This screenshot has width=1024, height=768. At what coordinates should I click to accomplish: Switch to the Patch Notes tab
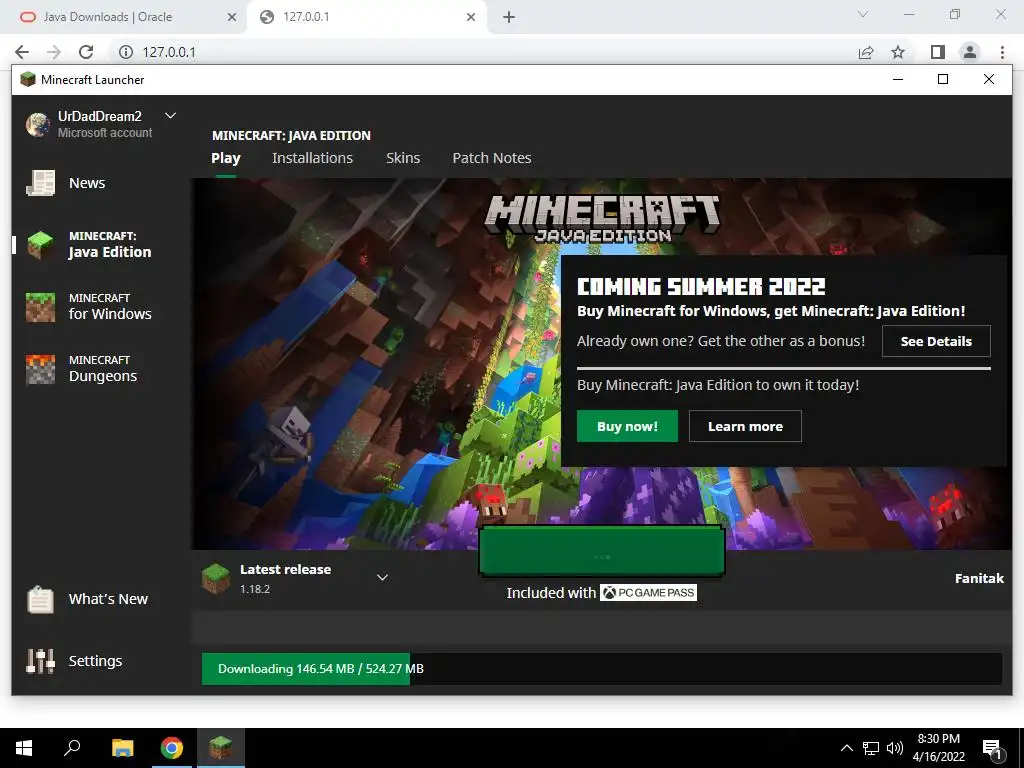[x=492, y=158]
